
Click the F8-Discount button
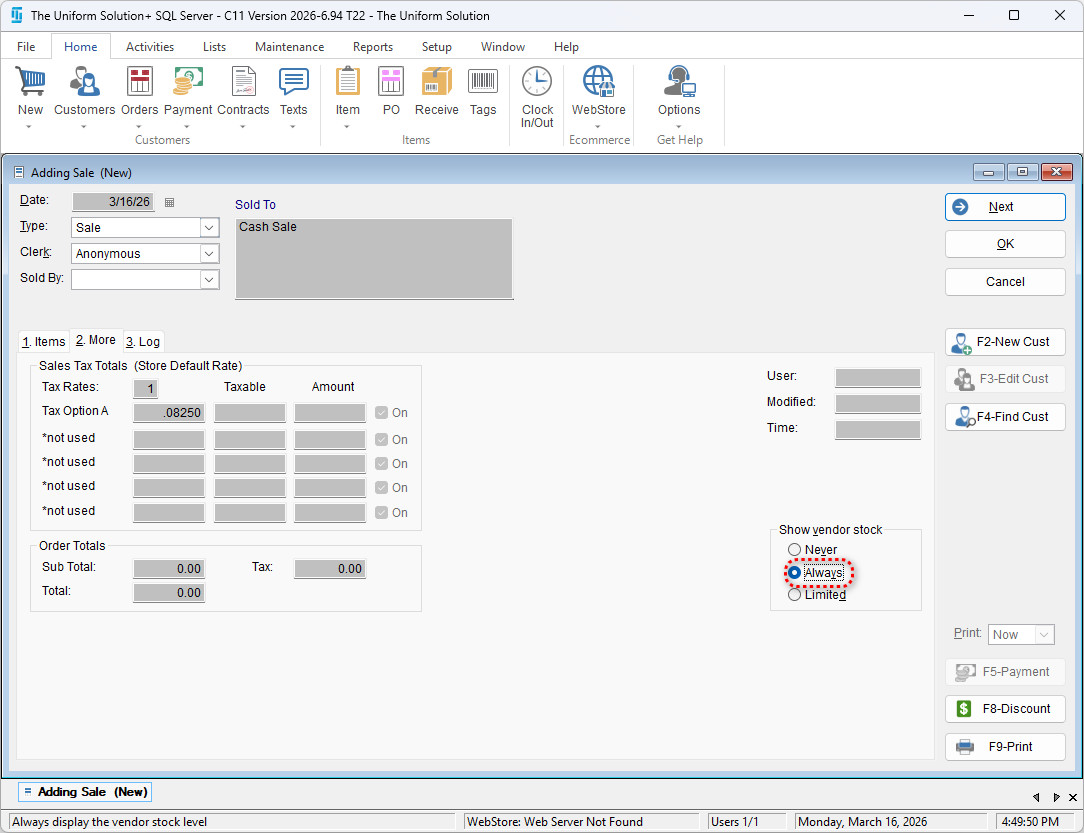pos(1005,709)
